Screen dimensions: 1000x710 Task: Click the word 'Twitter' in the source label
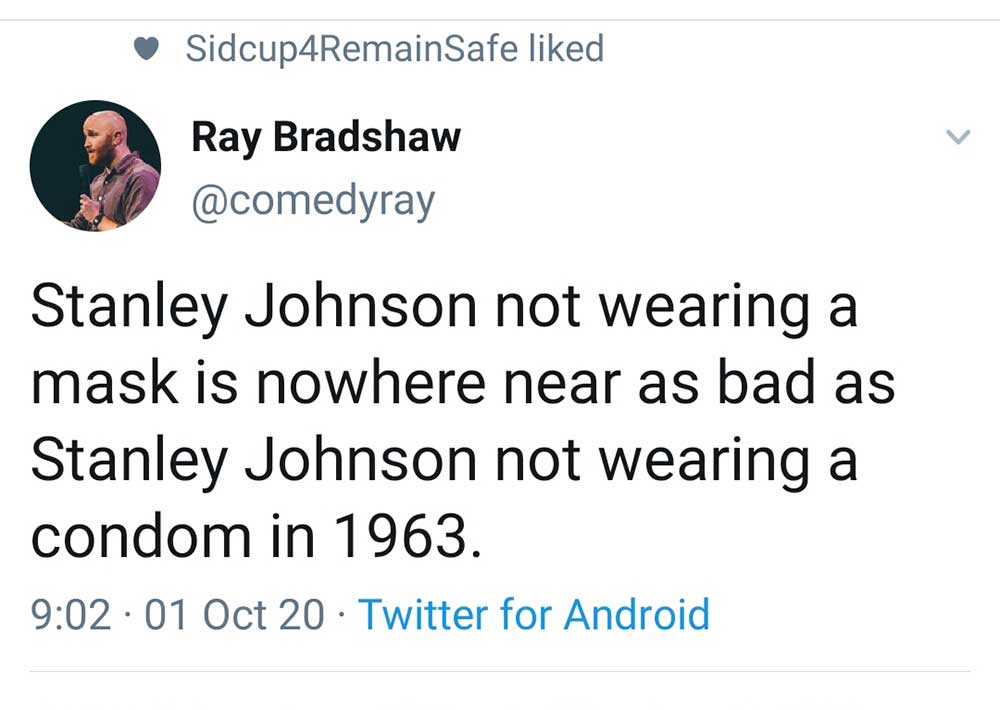pos(423,614)
